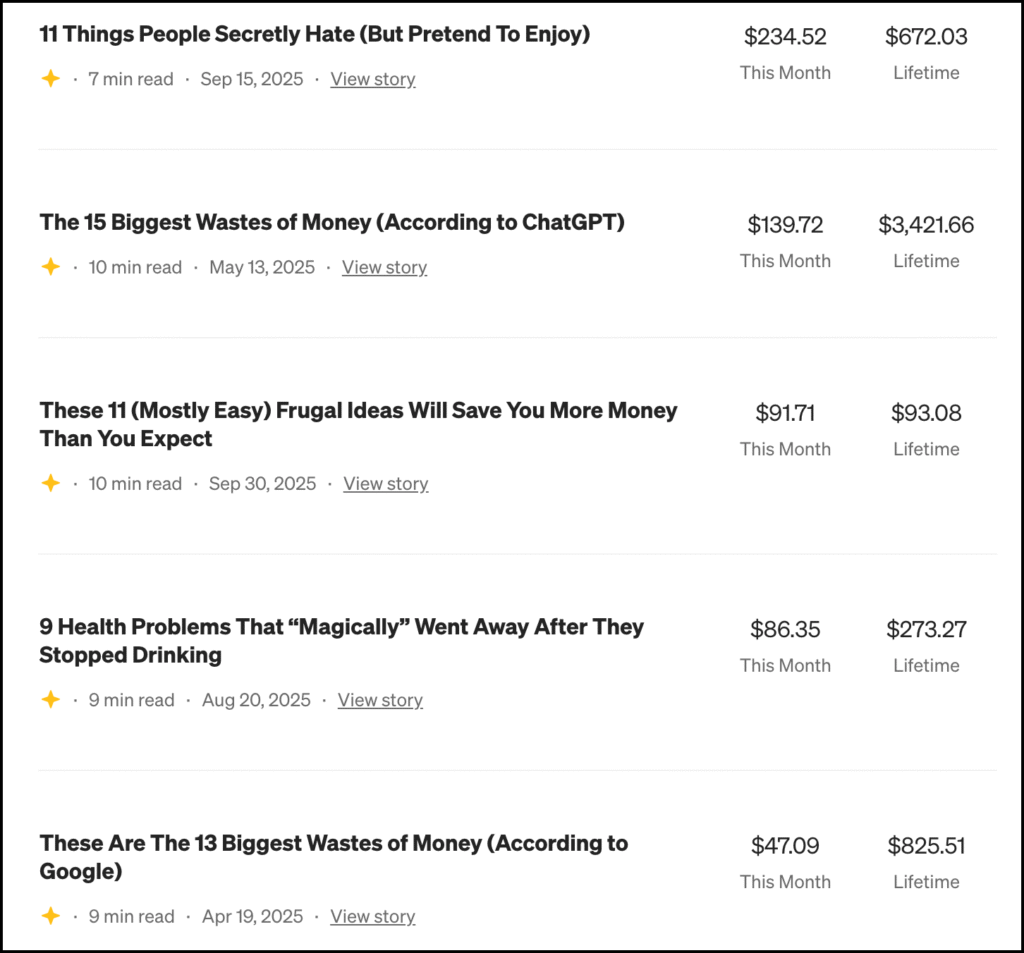Follow View story link dated Sep 30, 2025
Viewport: 1024px width, 953px height.
385,483
